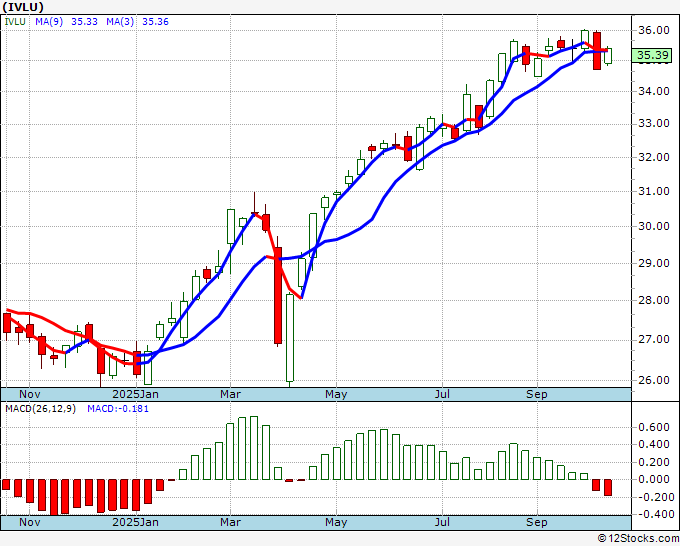Select the 29.00 price axis label
Screen dimensions: 680x546
(x=653, y=263)
